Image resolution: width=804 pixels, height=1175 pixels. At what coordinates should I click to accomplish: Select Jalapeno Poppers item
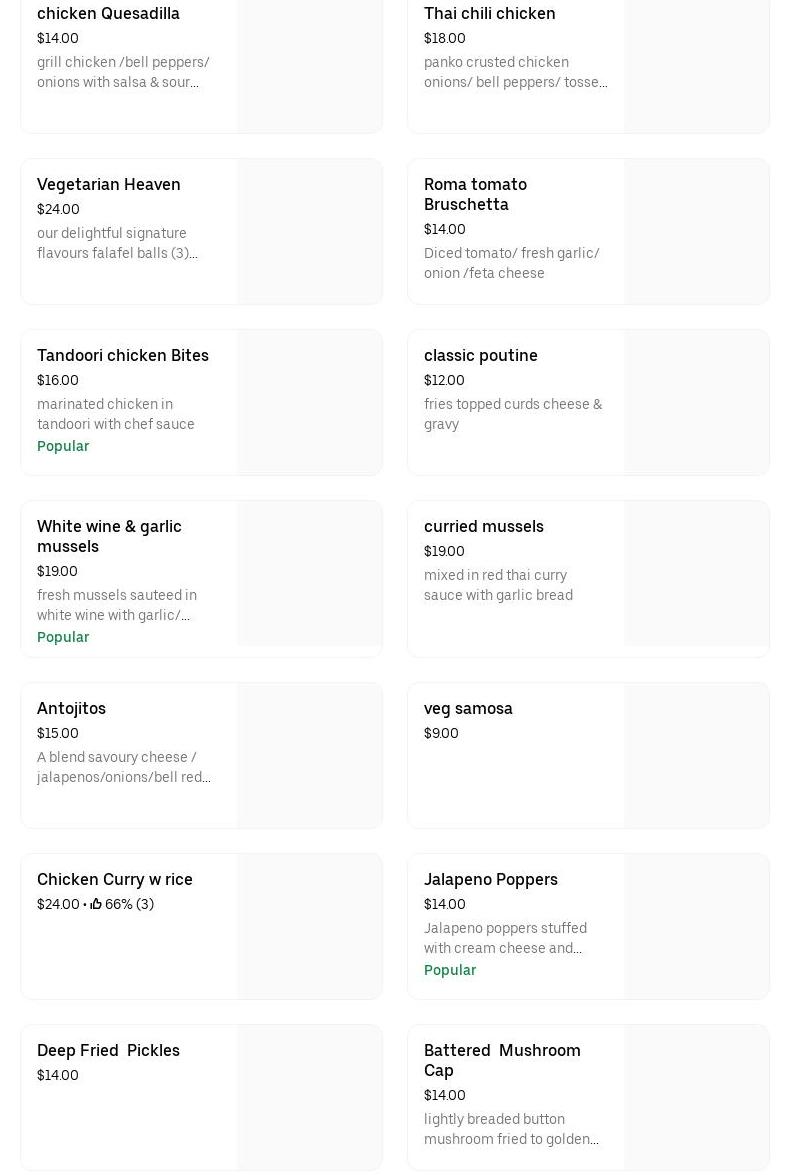pyautogui.click(x=491, y=880)
